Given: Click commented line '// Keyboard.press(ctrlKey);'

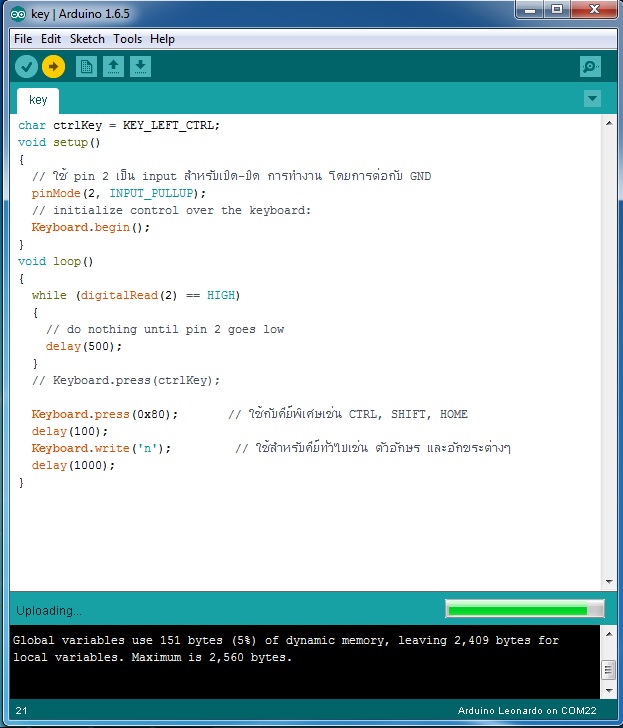Looking at the screenshot, I should pyautogui.click(x=126, y=380).
